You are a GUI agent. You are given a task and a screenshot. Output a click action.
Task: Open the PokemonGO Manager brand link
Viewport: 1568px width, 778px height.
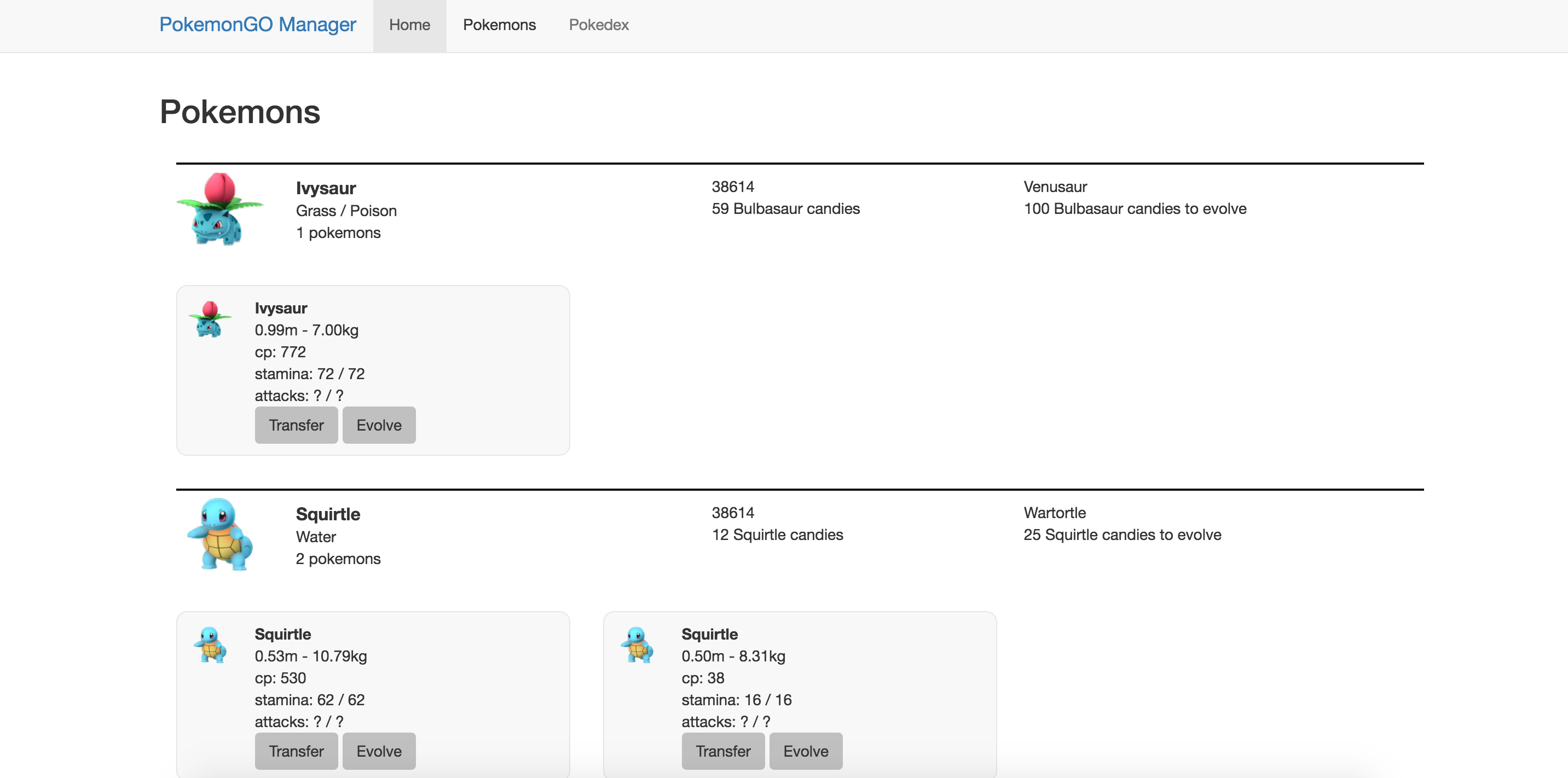tap(257, 25)
